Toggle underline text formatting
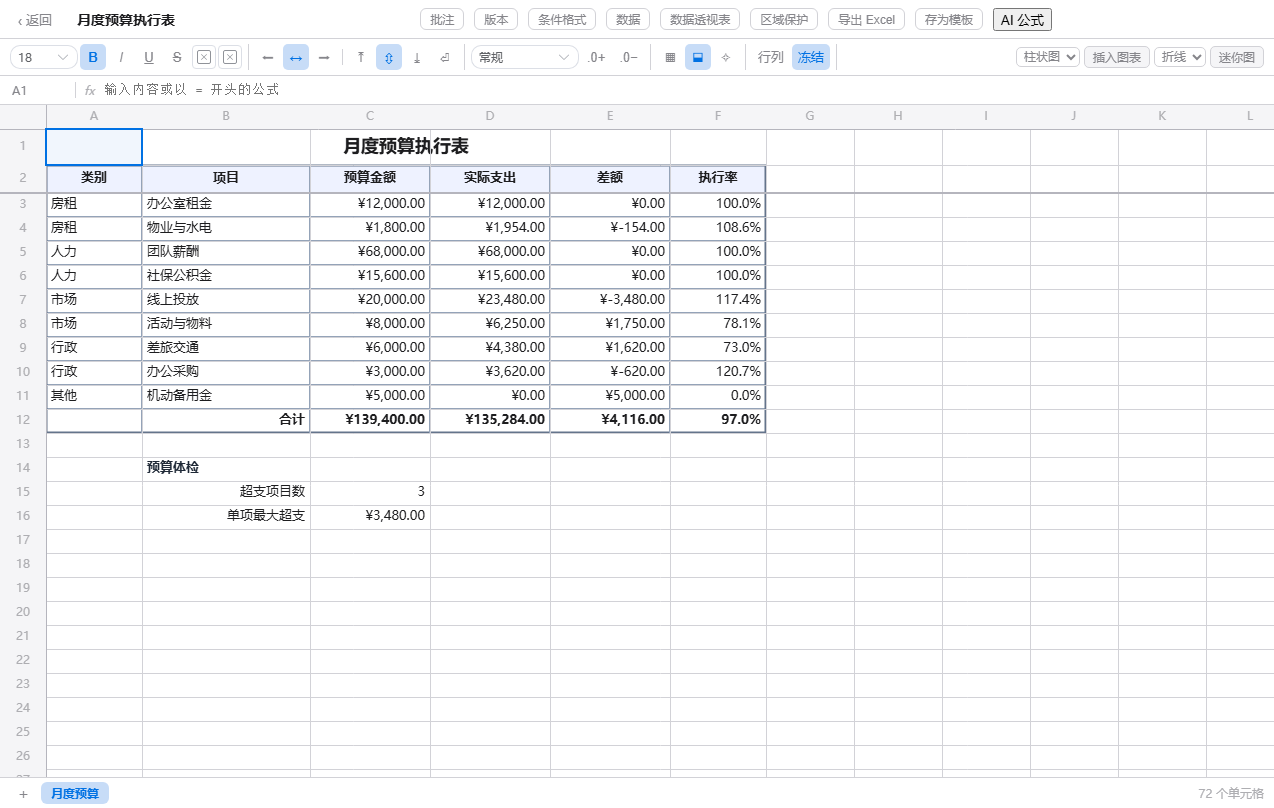 (x=149, y=57)
